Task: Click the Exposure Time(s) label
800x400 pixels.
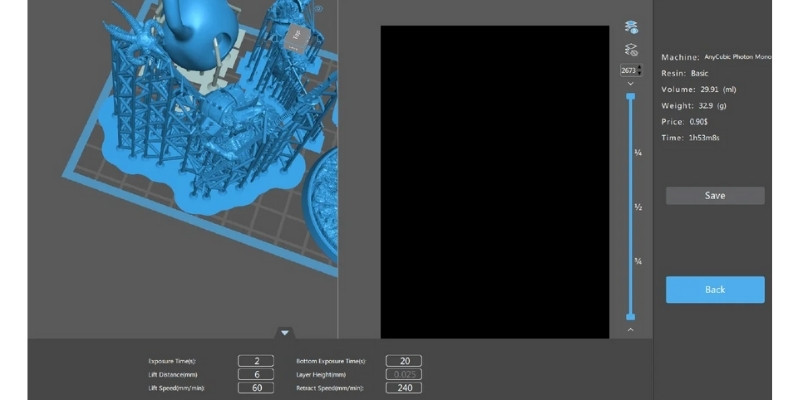Action: 172,361
